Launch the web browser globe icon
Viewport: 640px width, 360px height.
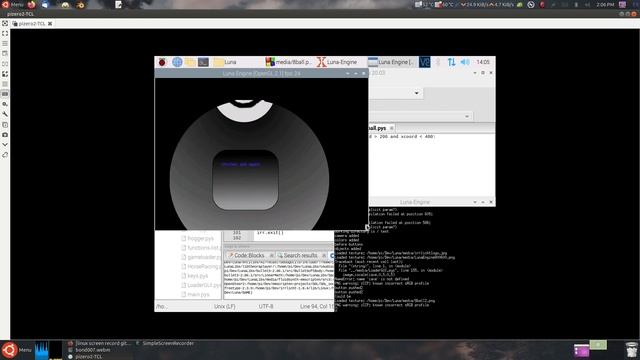pyautogui.click(x=177, y=62)
